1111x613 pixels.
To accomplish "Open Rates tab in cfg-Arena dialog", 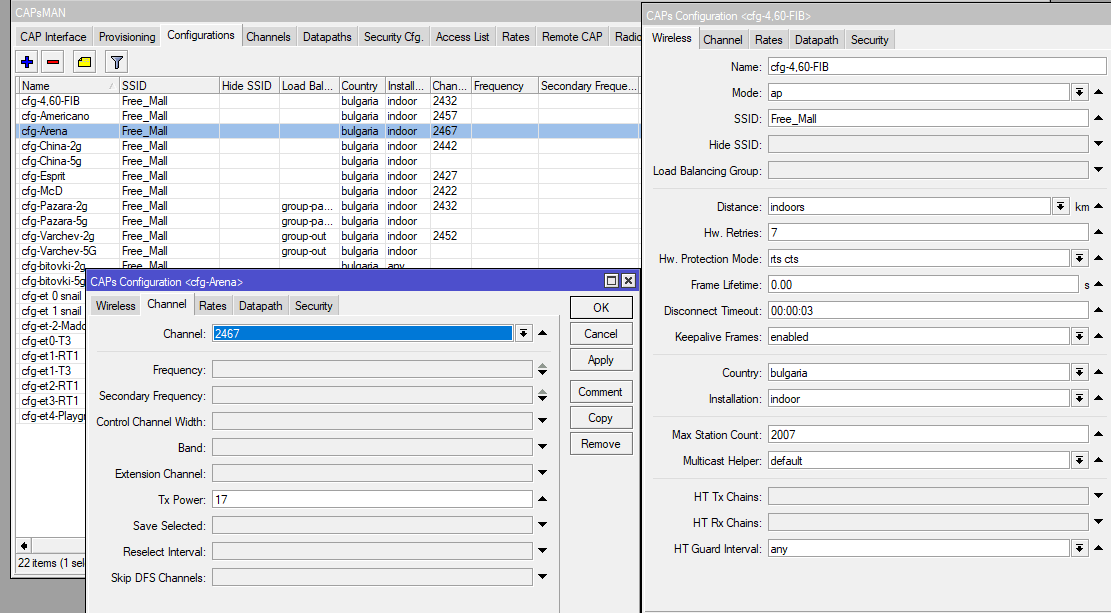I will coord(213,305).
